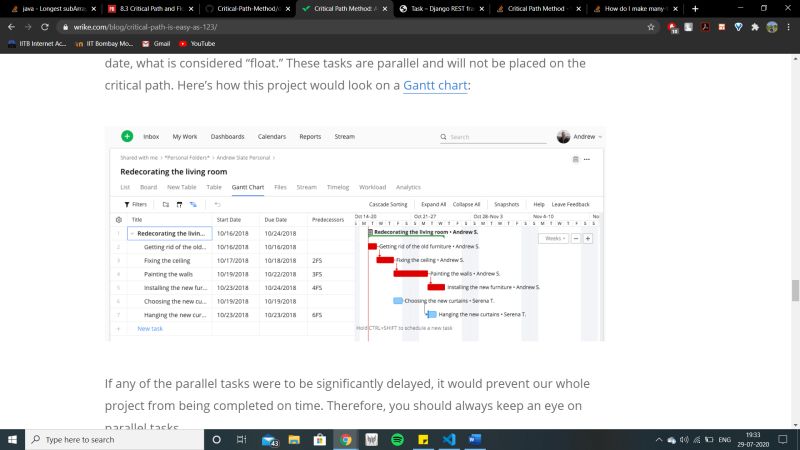Click the 'New task' link in table
Viewport: 800px width, 450px height.
click(150, 329)
